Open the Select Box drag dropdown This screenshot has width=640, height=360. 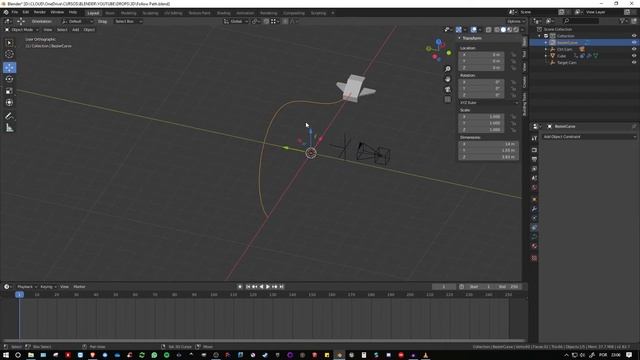[x=128, y=21]
